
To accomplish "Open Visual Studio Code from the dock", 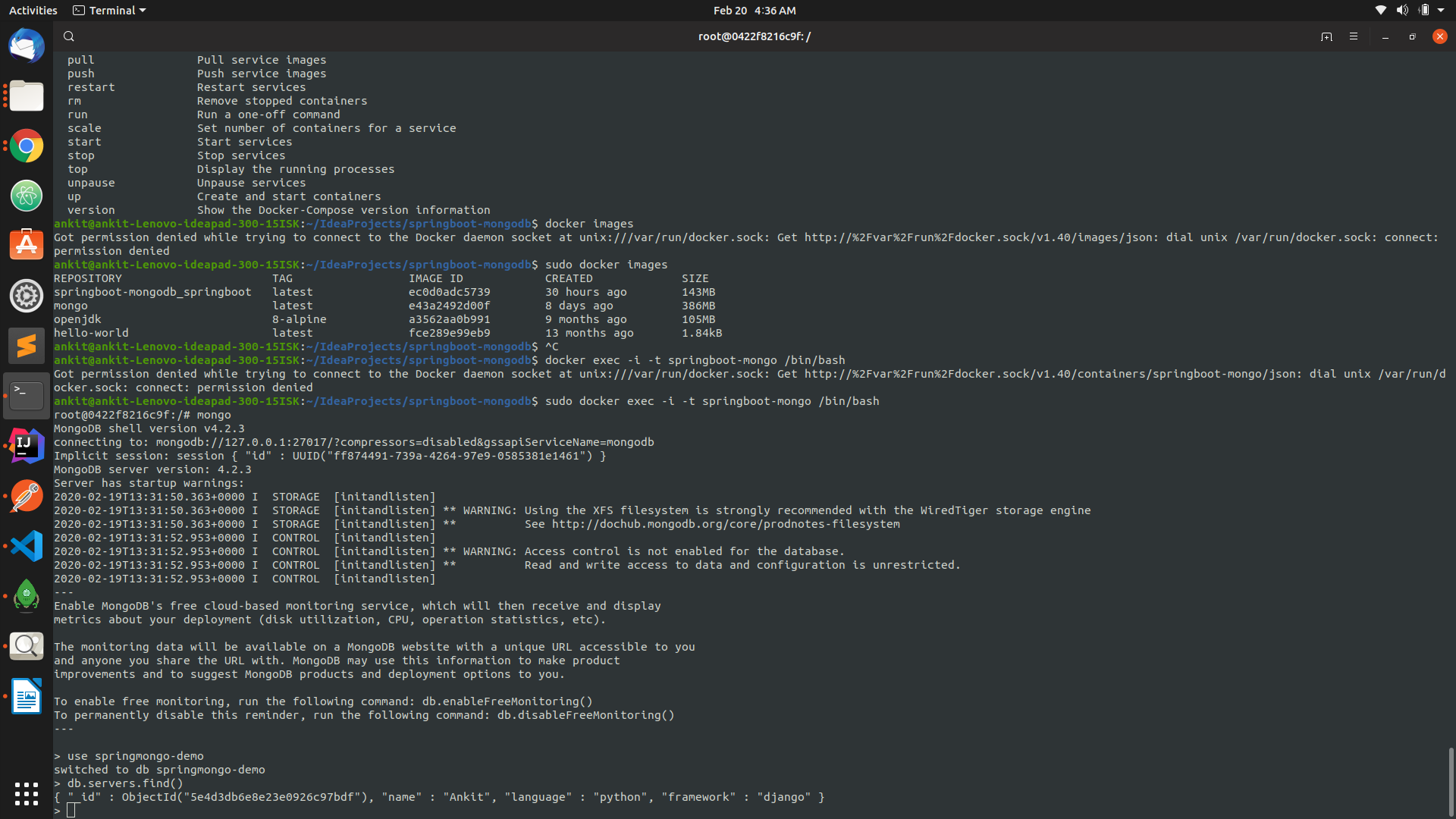I will [x=27, y=545].
